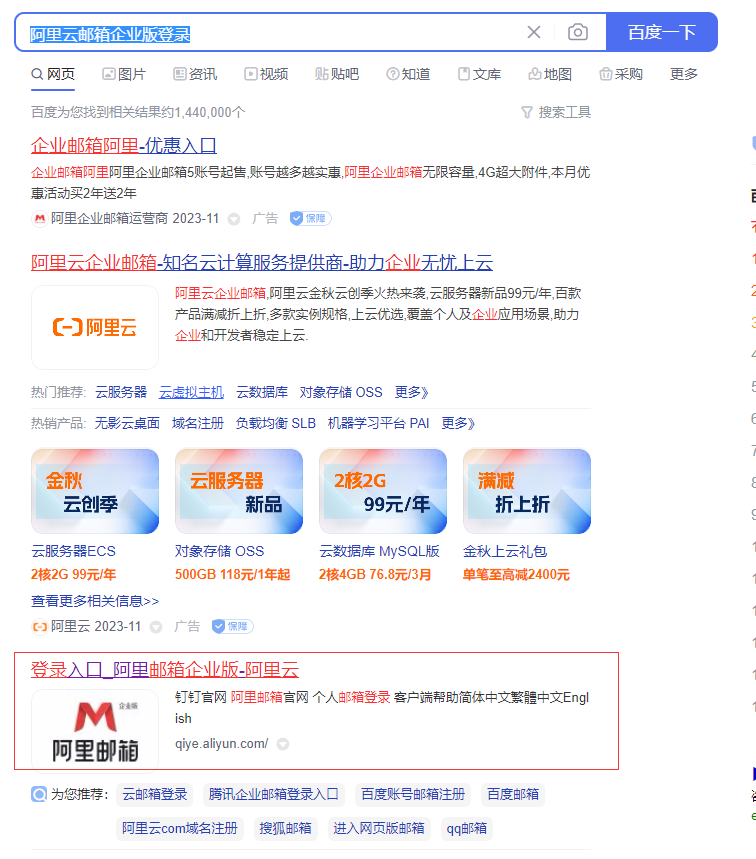Click 阿里企业邮箱运营商 source logo icon
756x859 pixels.
pos(39,219)
